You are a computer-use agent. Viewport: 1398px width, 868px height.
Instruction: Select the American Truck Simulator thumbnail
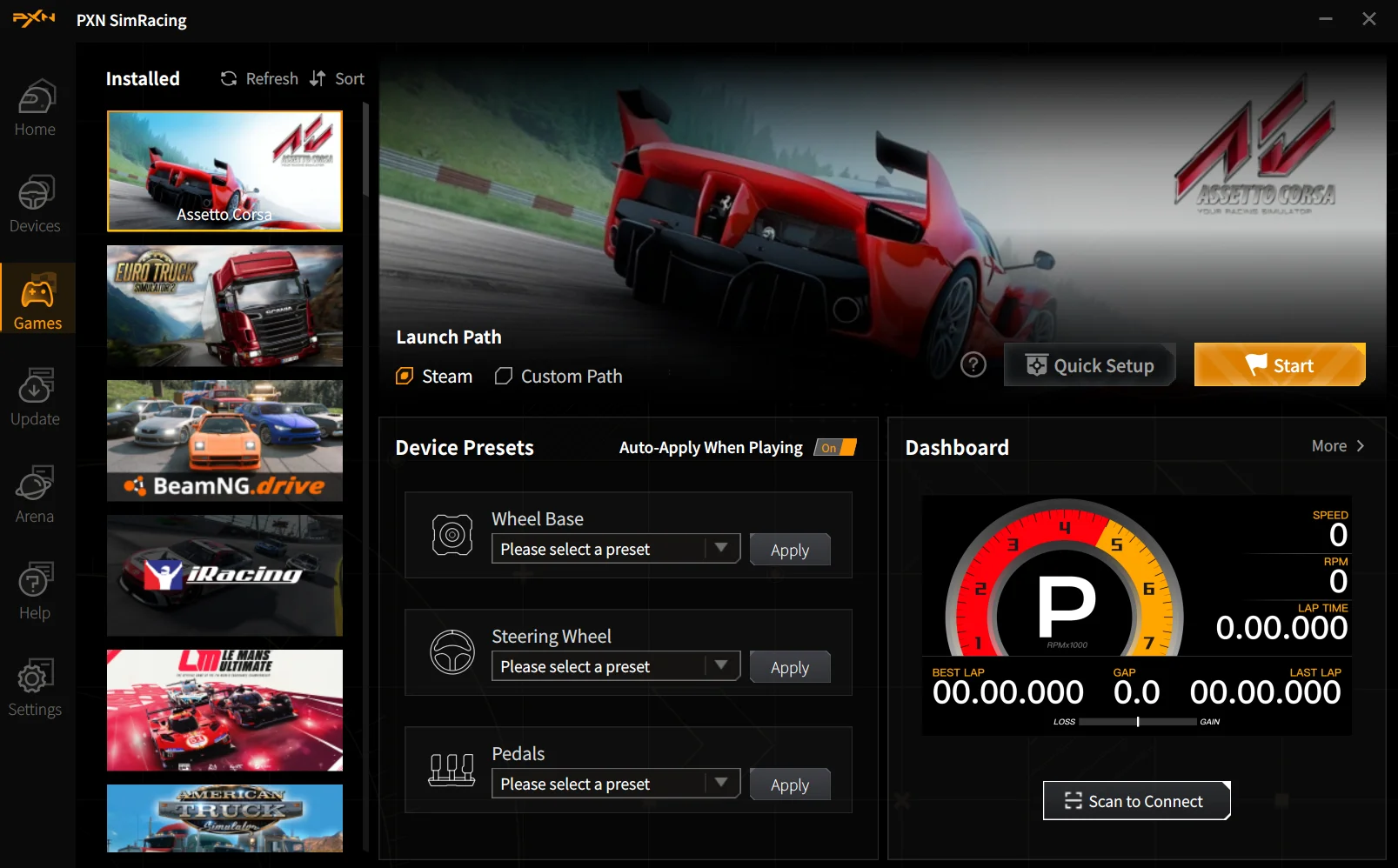(224, 818)
